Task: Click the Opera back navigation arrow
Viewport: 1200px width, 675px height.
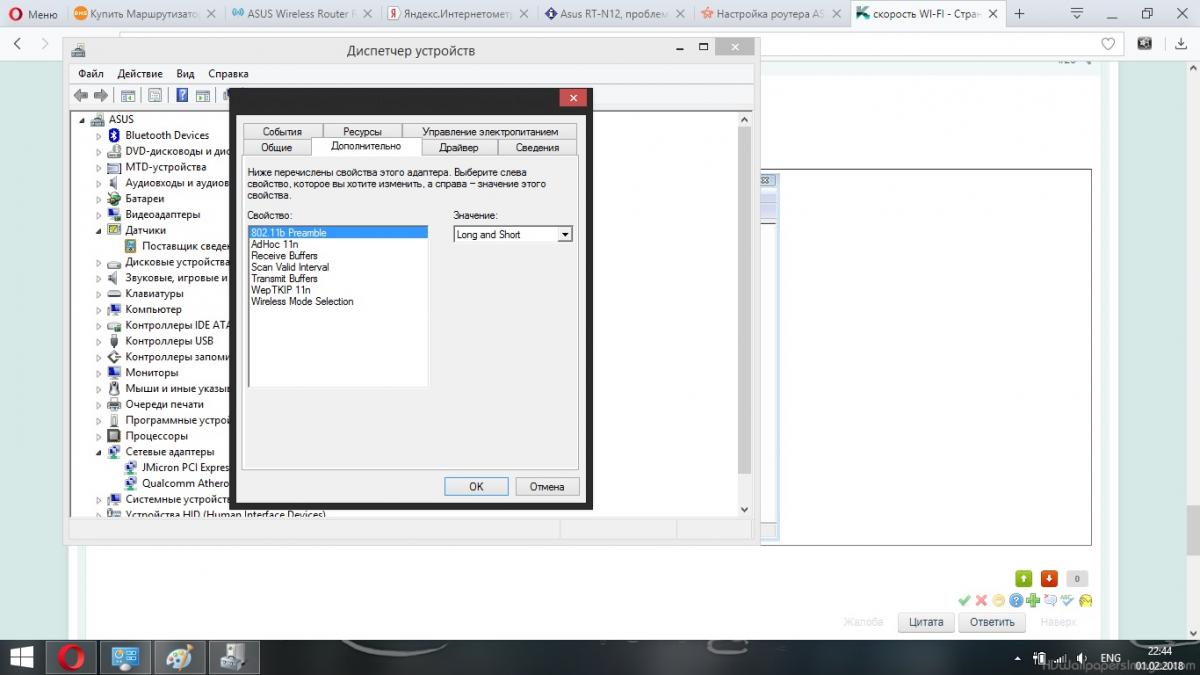Action: click(x=19, y=44)
